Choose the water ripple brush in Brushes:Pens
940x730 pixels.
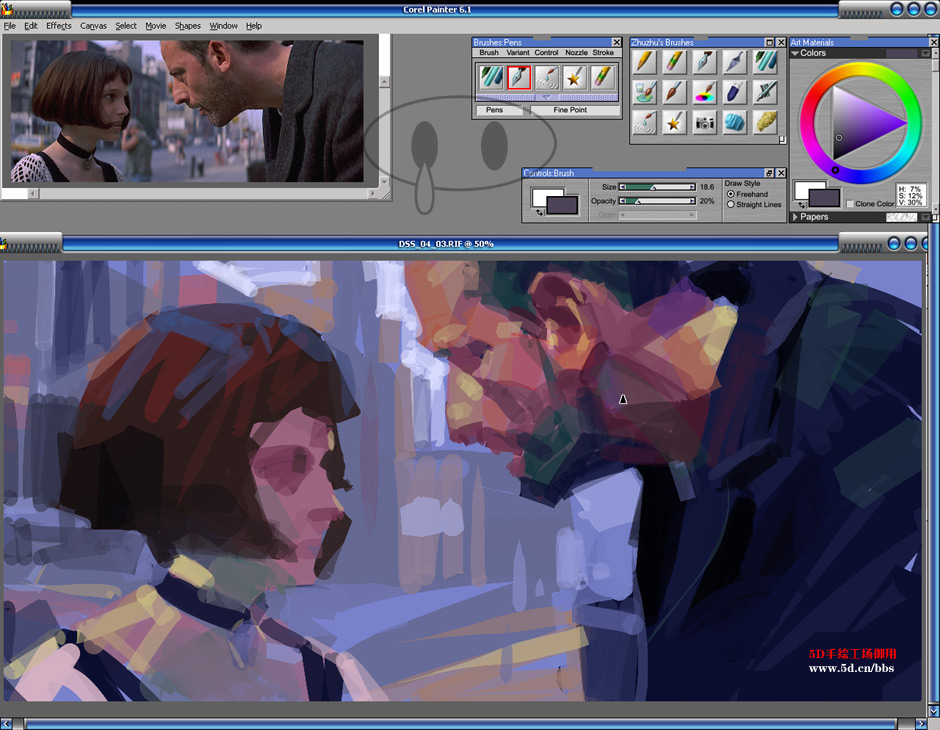click(x=547, y=77)
